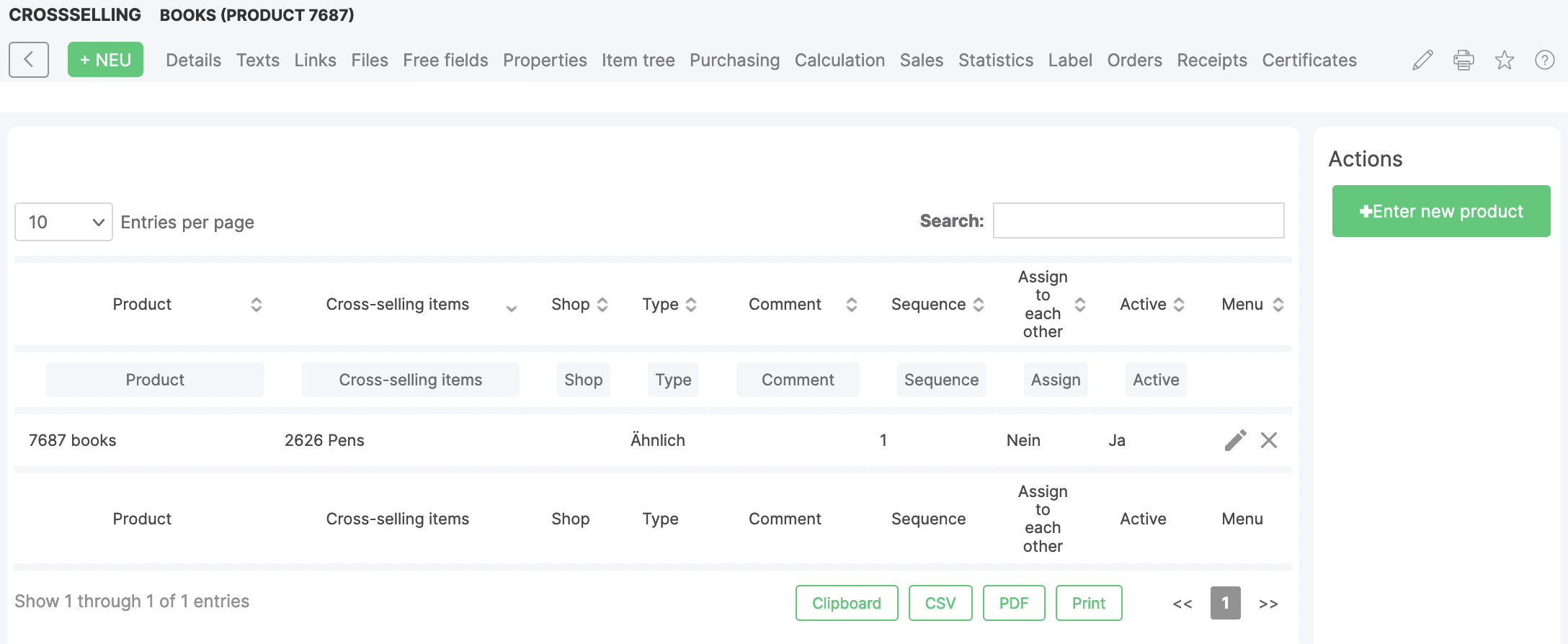This screenshot has width=1568, height=644.
Task: Click the green NEU button
Action: [105, 60]
